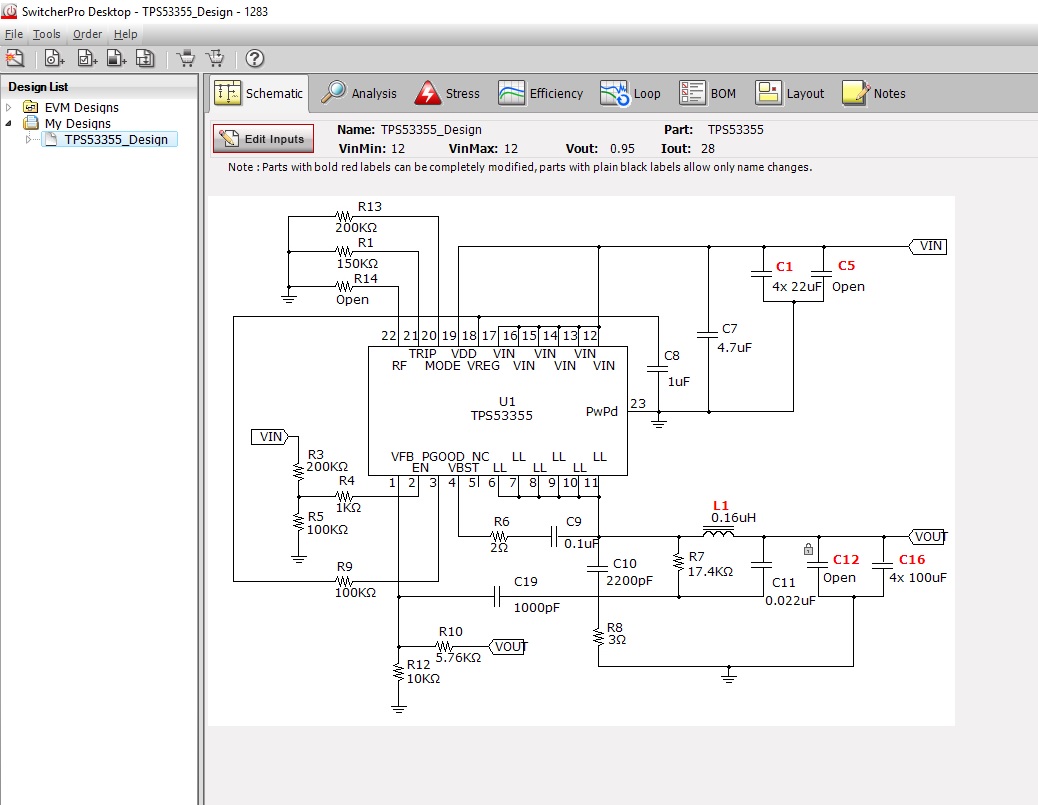Screen dimensions: 1038x805
Task: Click the copy design documents toolbar icon
Action: 145,58
